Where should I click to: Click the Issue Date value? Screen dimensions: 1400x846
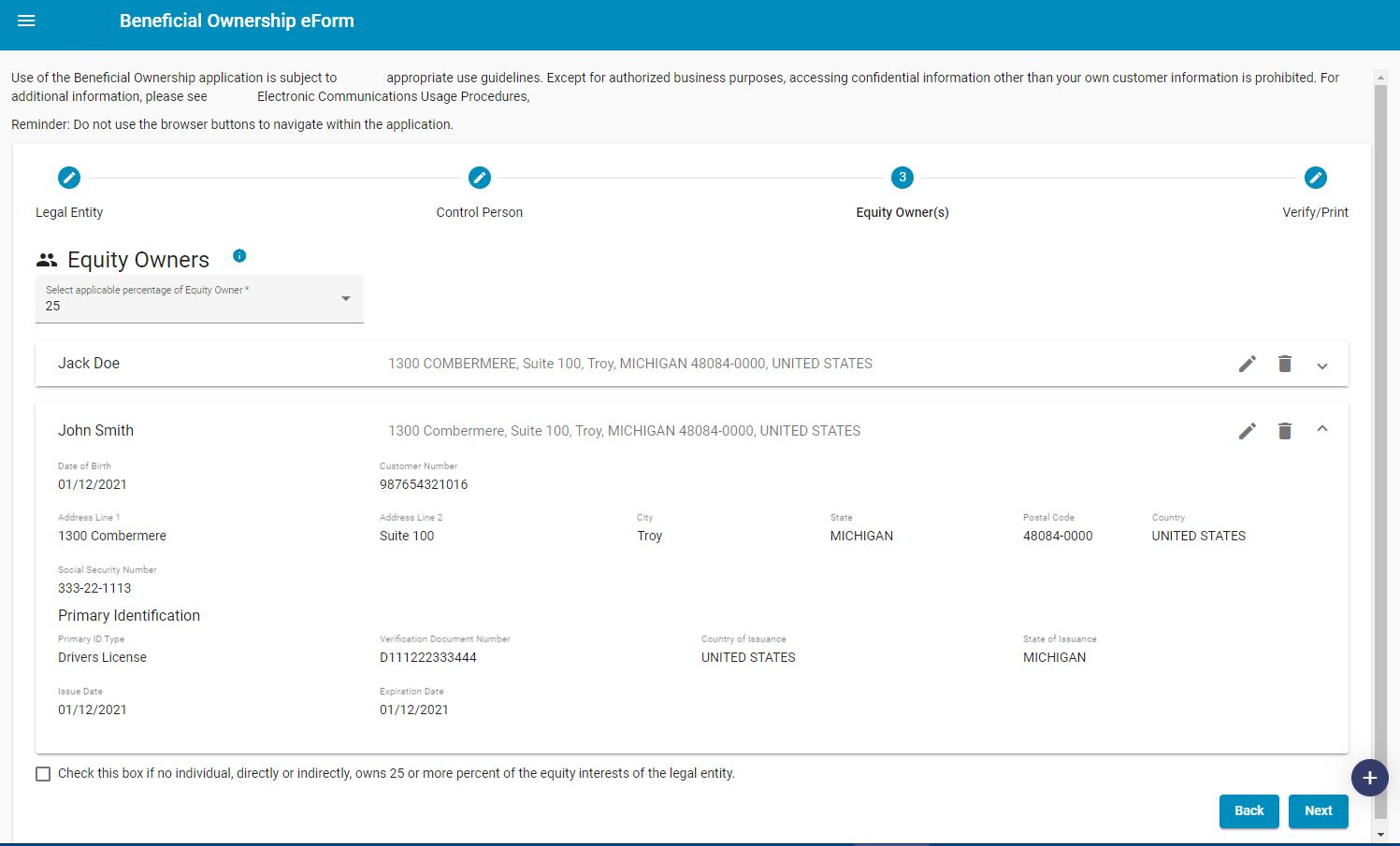(93, 710)
